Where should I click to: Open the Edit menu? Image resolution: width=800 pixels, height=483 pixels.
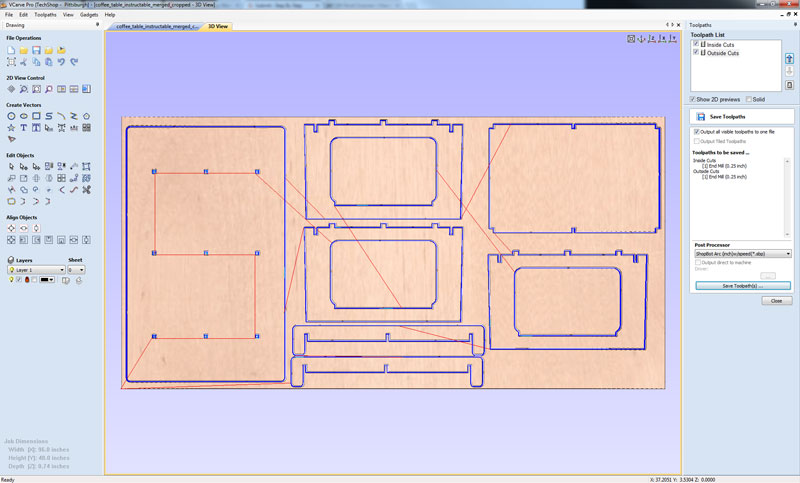(x=23, y=15)
